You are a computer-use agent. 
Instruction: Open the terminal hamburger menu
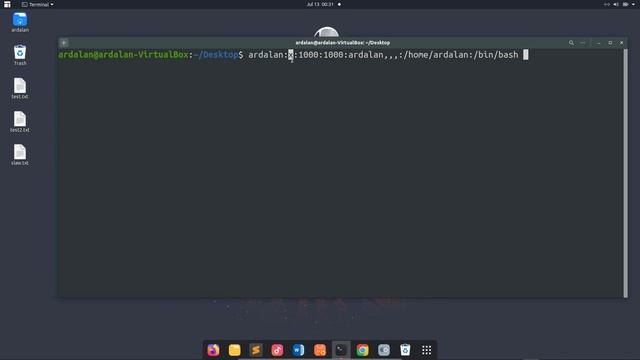point(582,43)
